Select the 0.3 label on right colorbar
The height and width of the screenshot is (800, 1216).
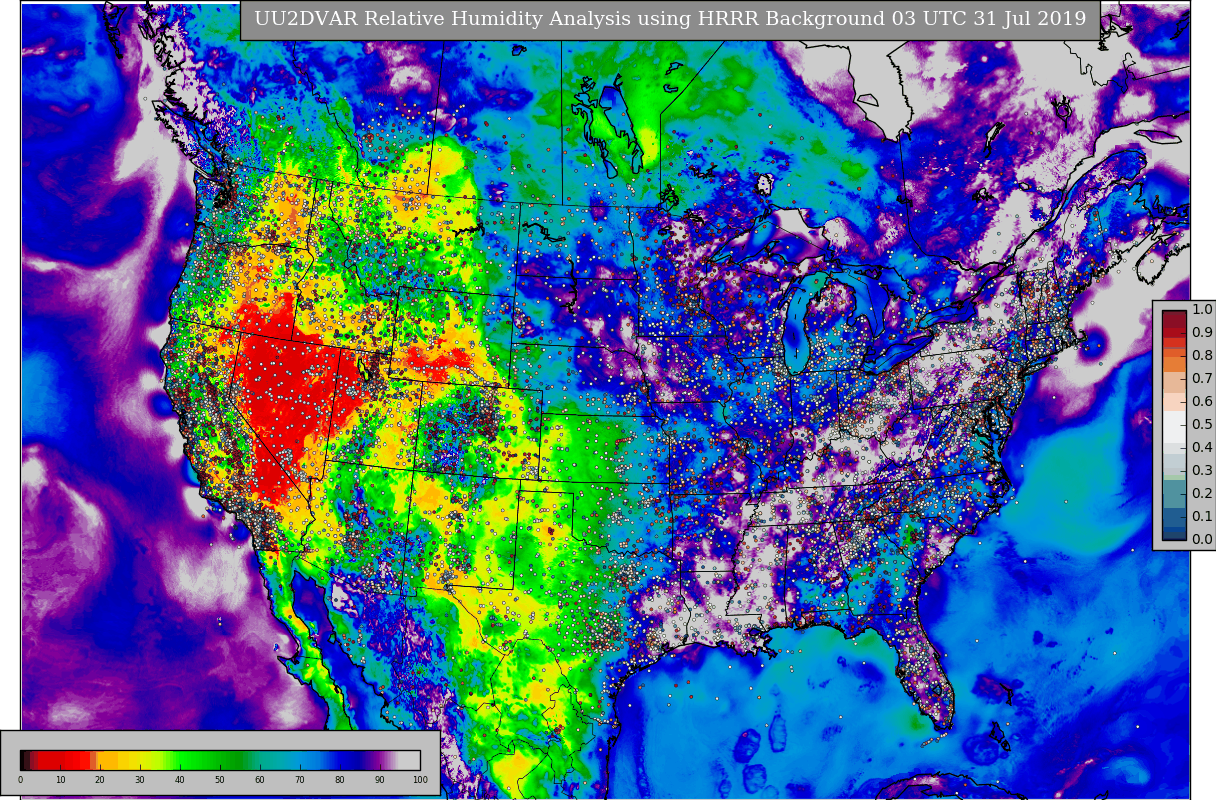[x=1202, y=471]
